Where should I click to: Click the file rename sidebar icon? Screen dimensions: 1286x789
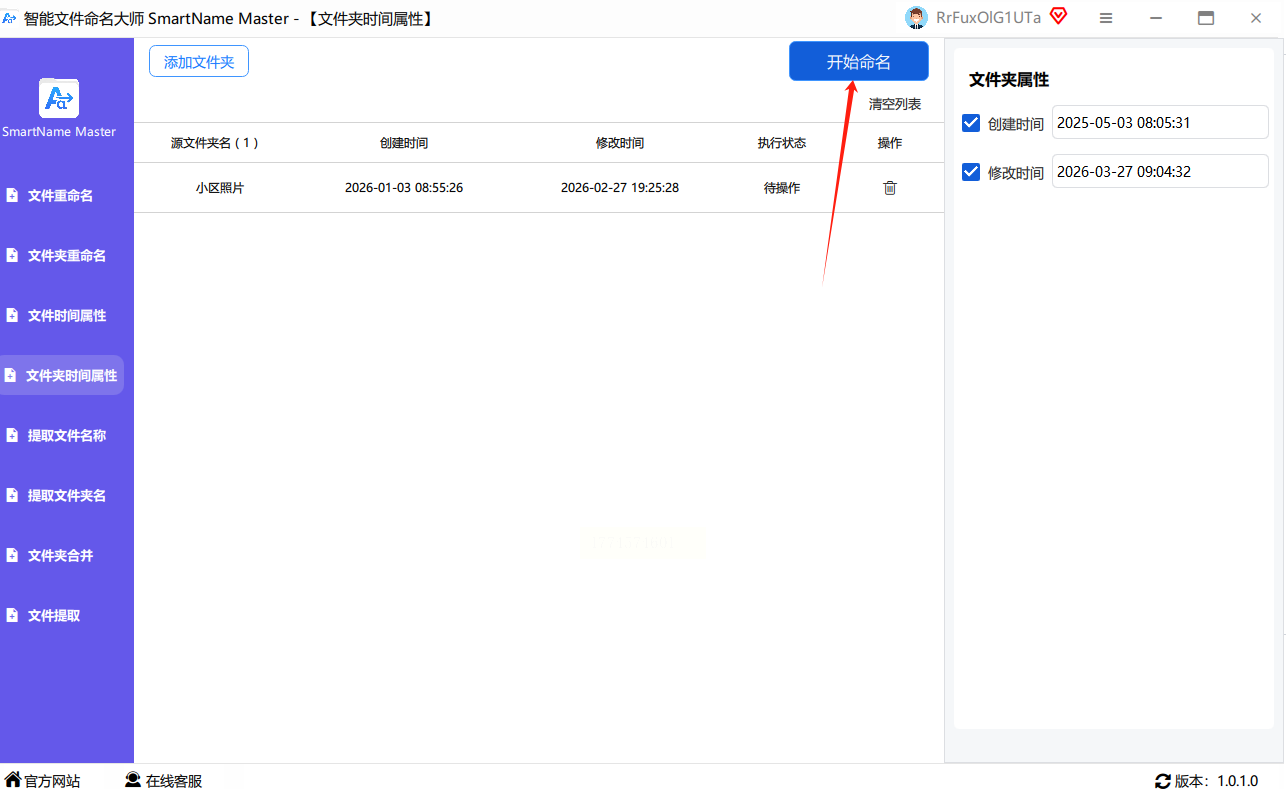click(12, 196)
